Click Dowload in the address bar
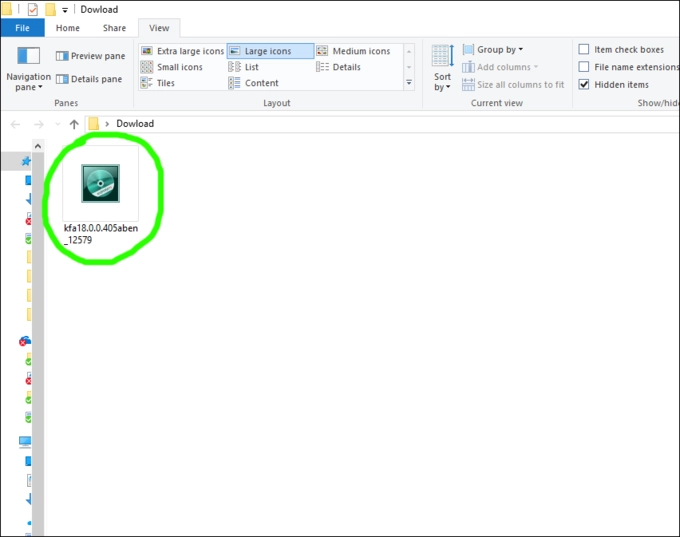The width and height of the screenshot is (680, 537). [x=135, y=124]
